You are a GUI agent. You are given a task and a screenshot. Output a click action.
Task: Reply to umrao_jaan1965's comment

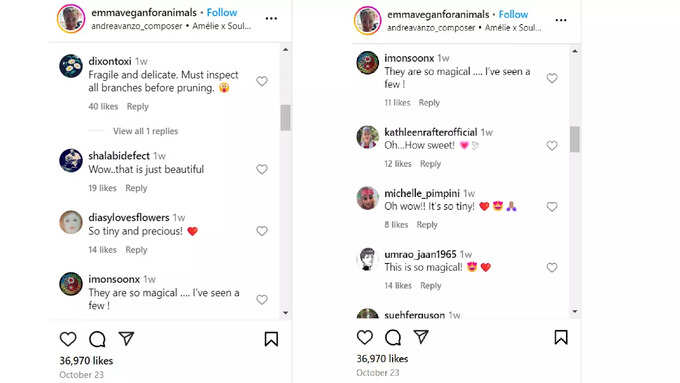(x=431, y=285)
